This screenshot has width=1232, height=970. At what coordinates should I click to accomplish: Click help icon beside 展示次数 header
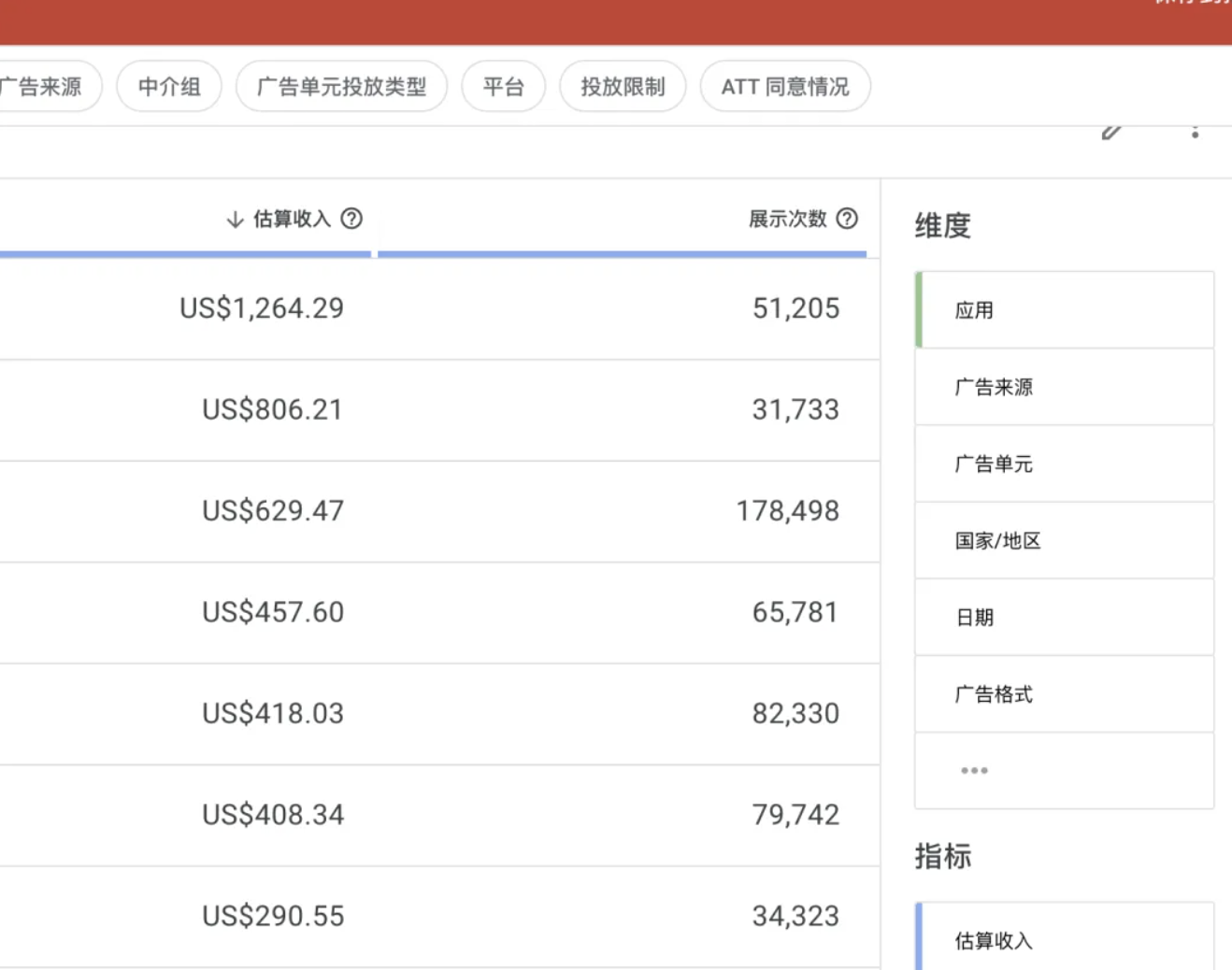click(847, 219)
